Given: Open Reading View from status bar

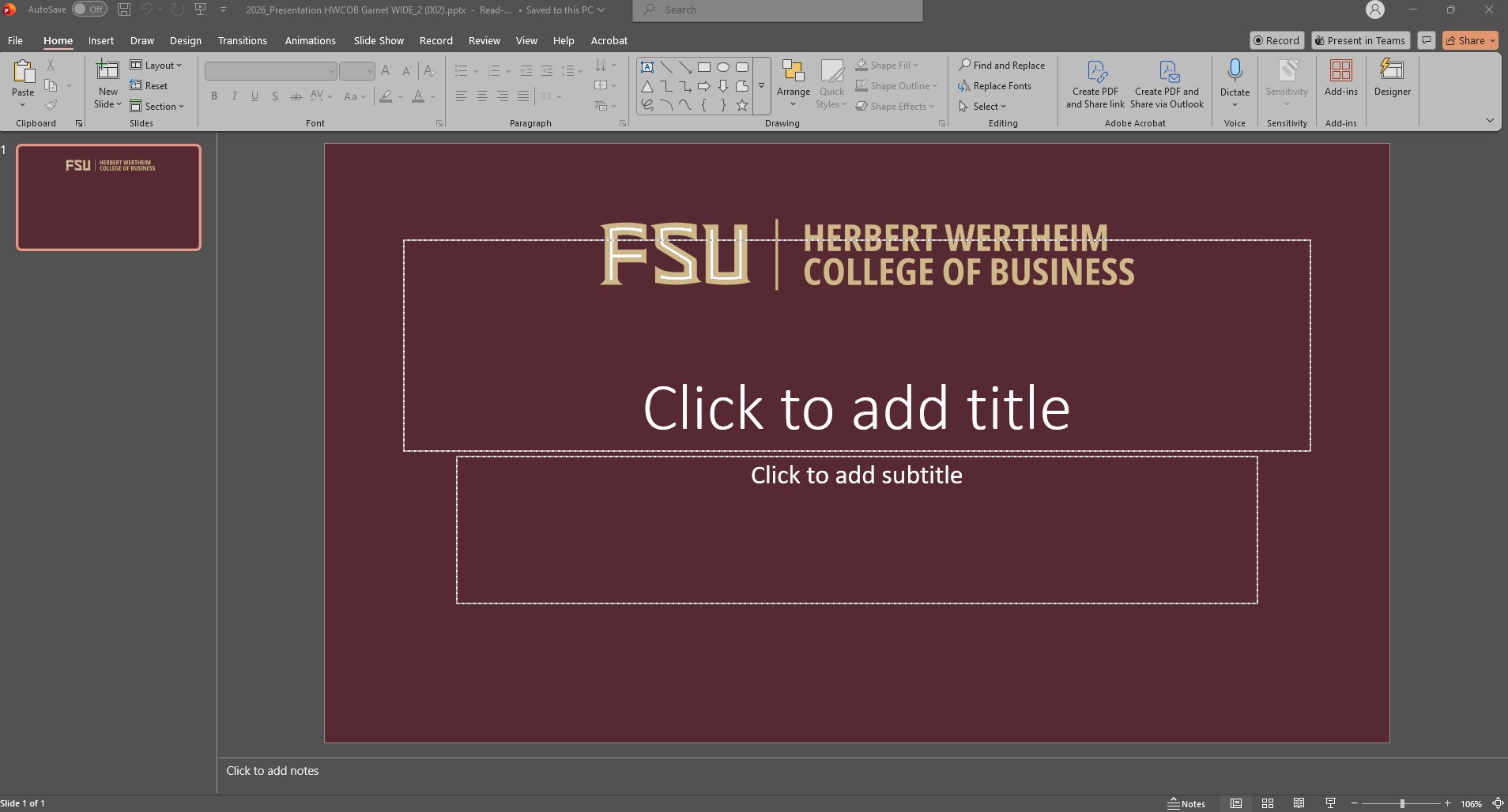Looking at the screenshot, I should coord(1299,803).
